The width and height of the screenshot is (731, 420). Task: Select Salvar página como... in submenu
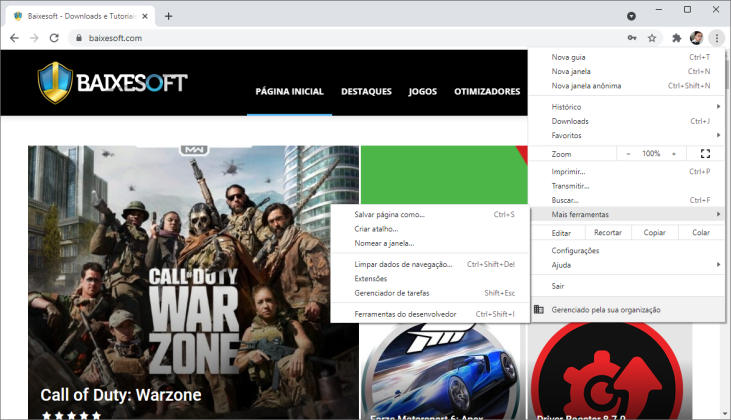coord(430,214)
